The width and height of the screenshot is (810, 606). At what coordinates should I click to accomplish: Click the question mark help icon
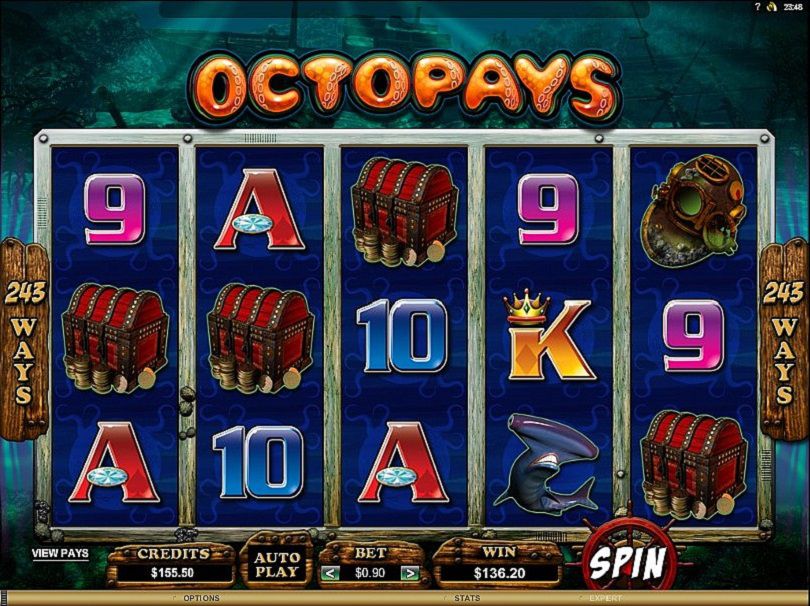pyautogui.click(x=758, y=7)
